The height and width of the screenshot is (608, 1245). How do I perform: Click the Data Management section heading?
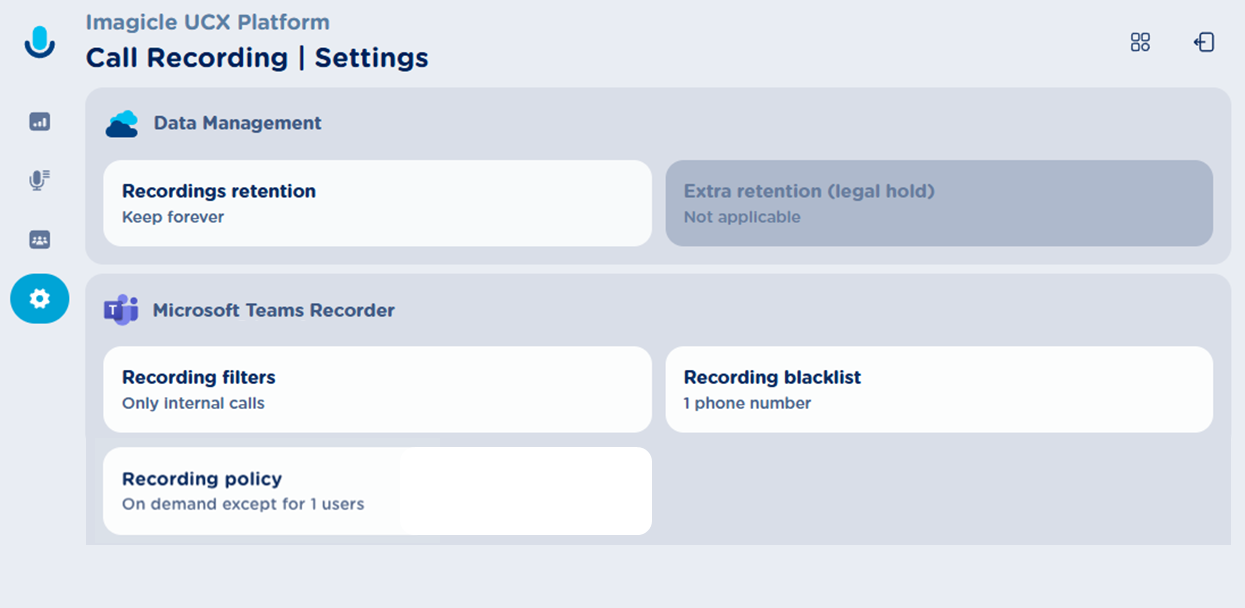[x=237, y=123]
